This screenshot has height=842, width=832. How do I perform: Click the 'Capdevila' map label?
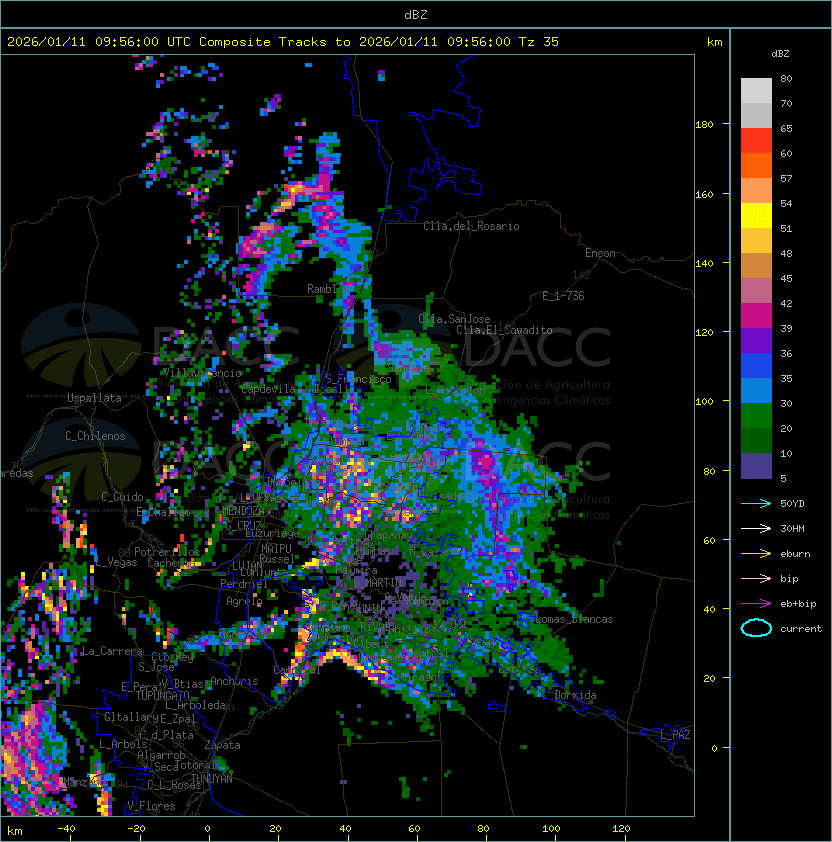point(268,389)
